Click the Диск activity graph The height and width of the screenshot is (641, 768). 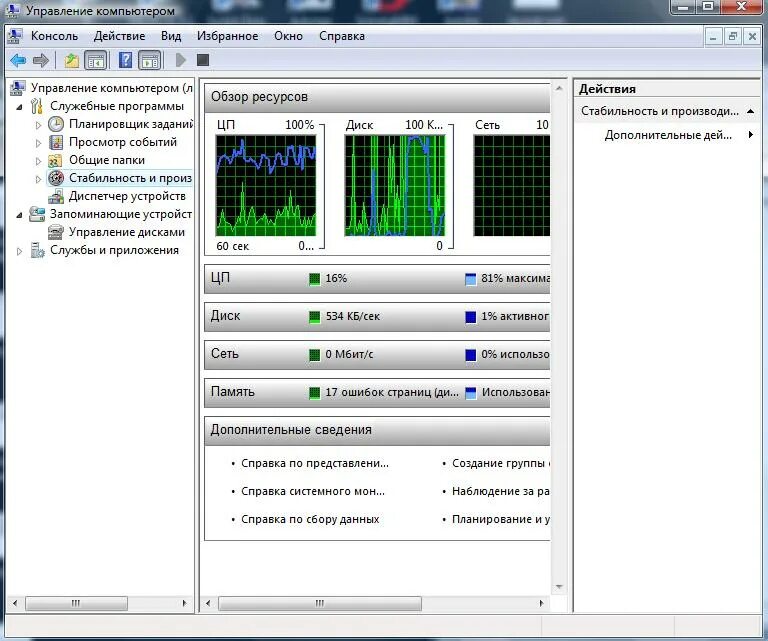click(x=395, y=186)
